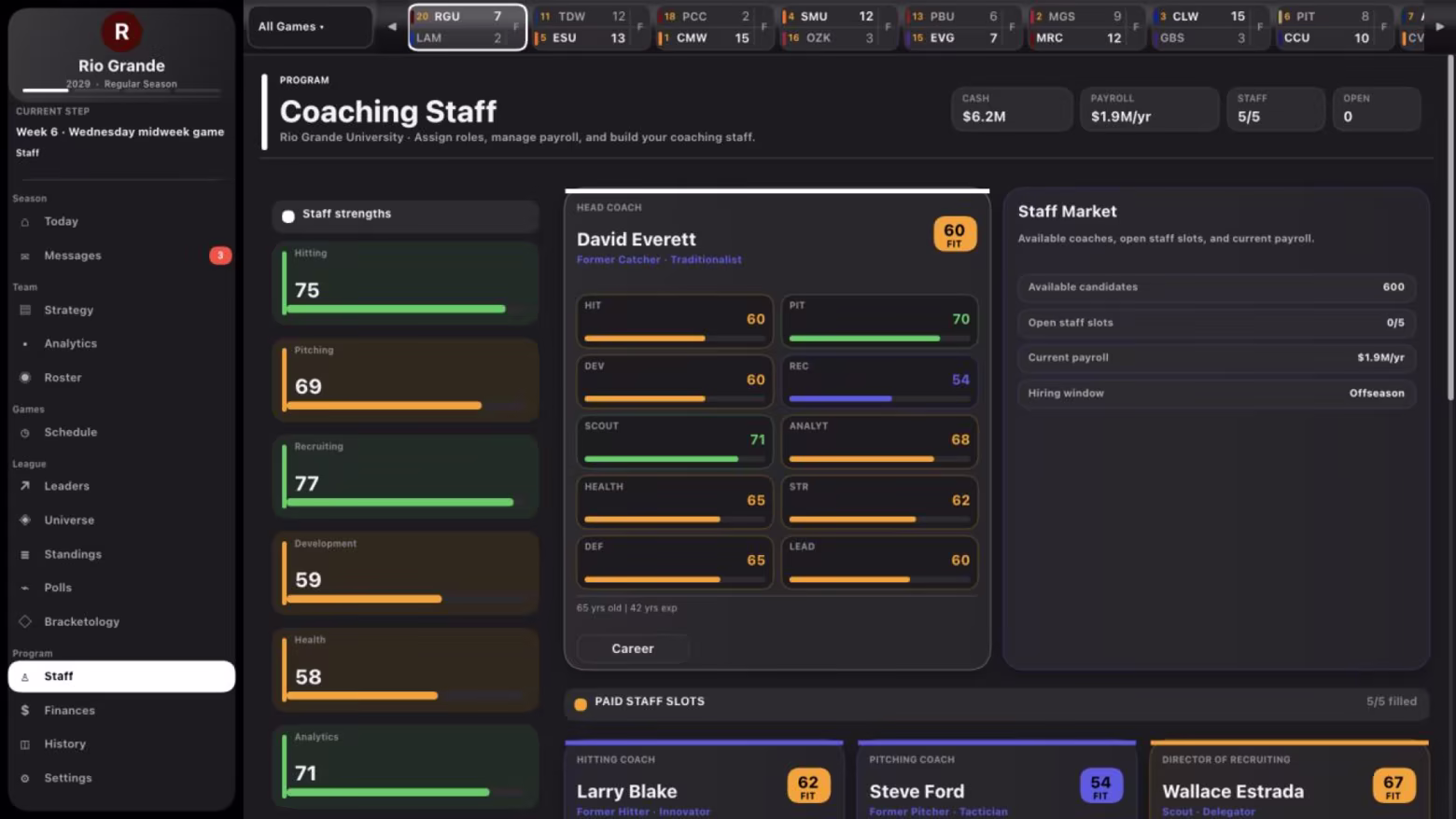
Task: Click the Today home icon in sidebar
Action: pos(25,222)
